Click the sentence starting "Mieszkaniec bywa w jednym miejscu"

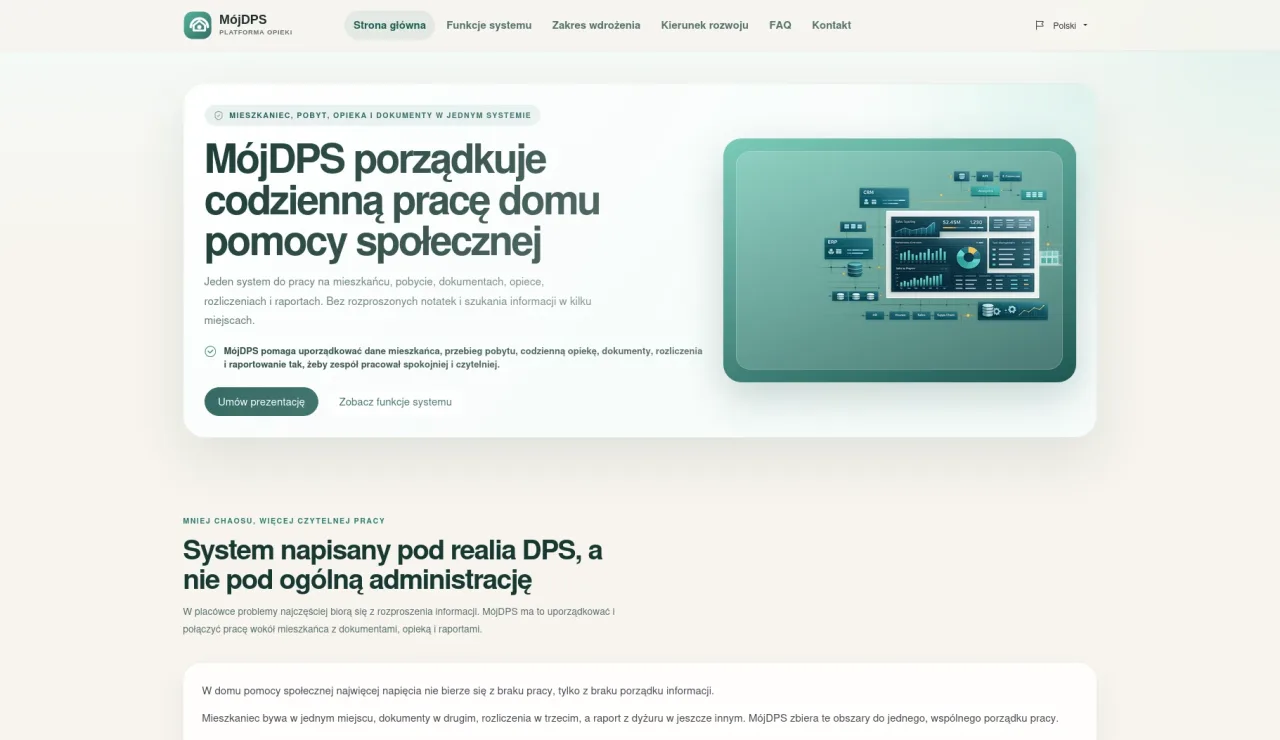(x=630, y=718)
